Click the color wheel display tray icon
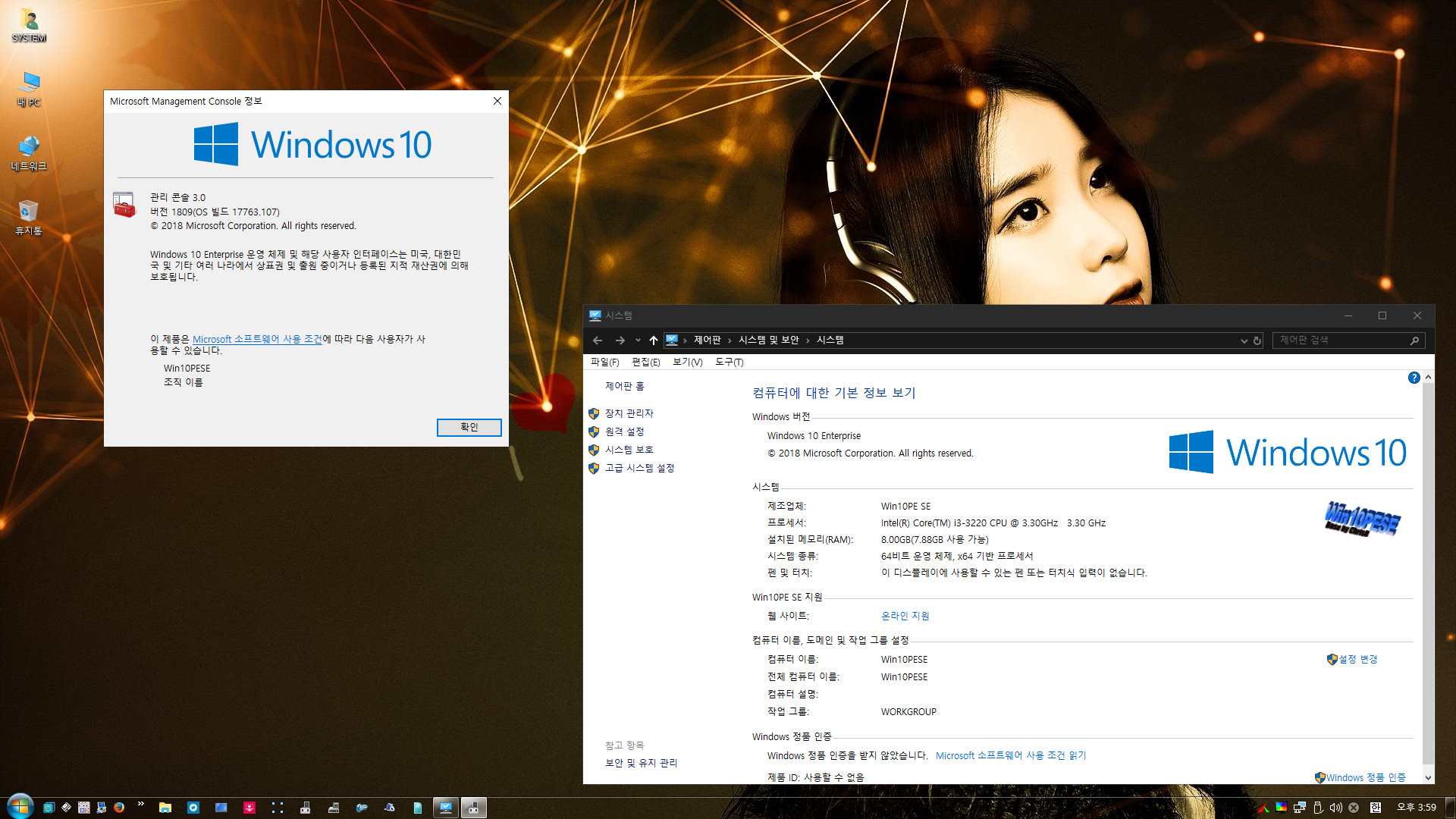This screenshot has width=1456, height=819. pyautogui.click(x=1282, y=808)
